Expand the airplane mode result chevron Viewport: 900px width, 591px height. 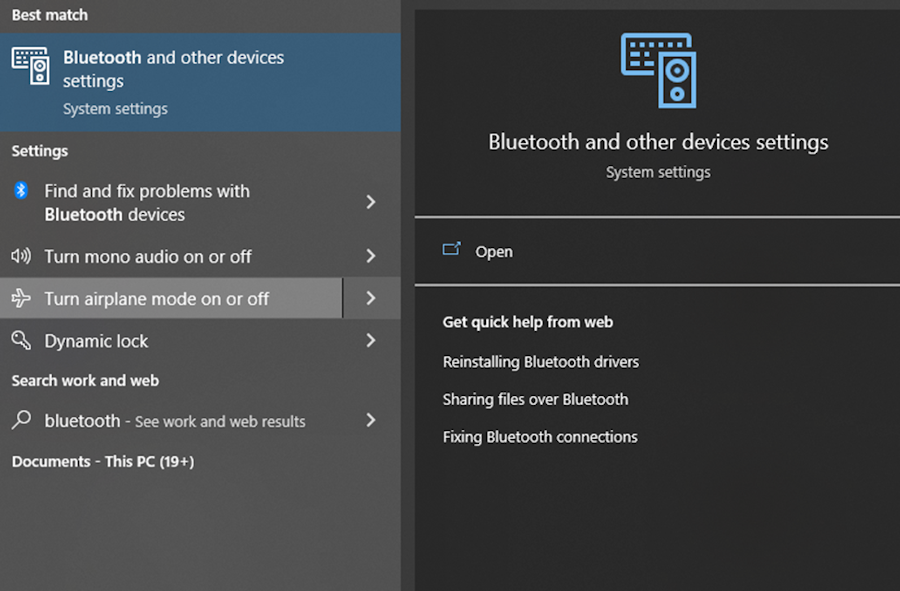tap(371, 298)
